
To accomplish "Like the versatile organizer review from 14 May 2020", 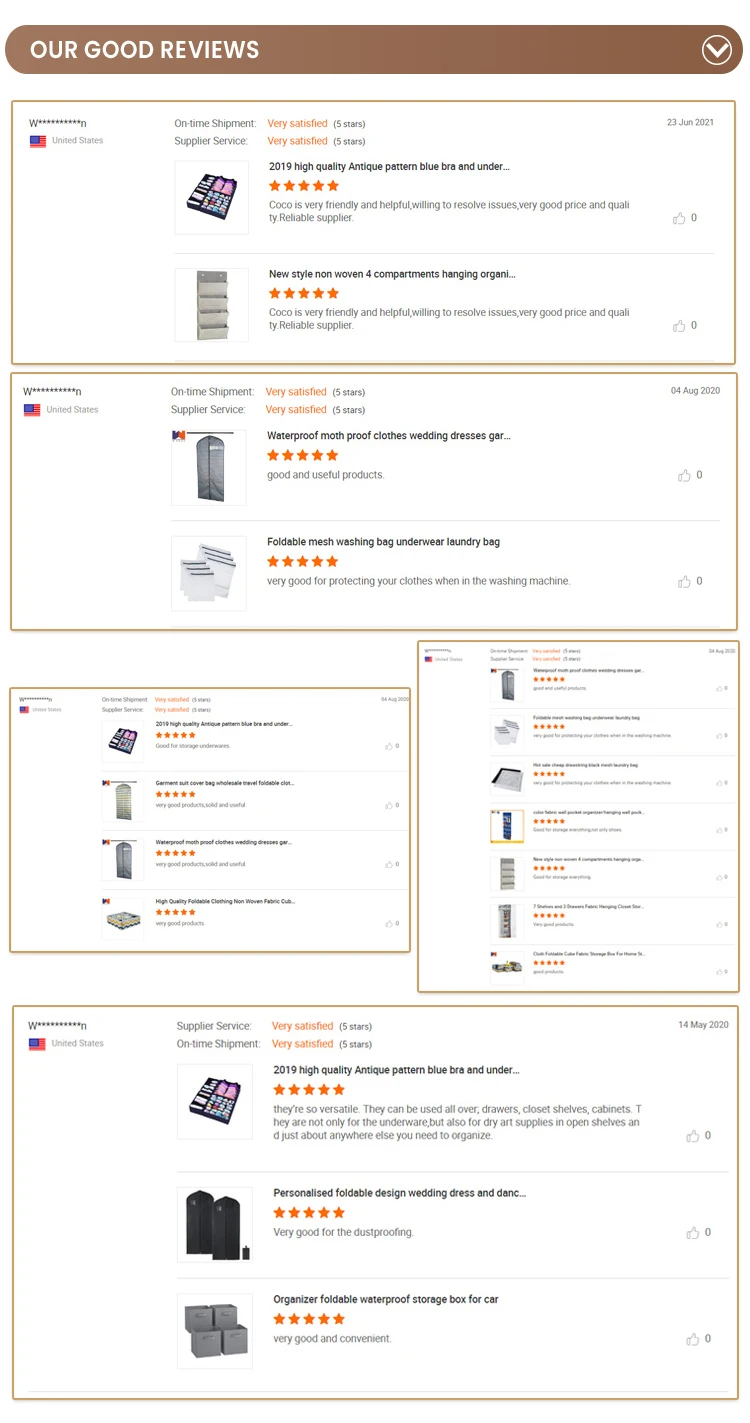I will point(693,1136).
